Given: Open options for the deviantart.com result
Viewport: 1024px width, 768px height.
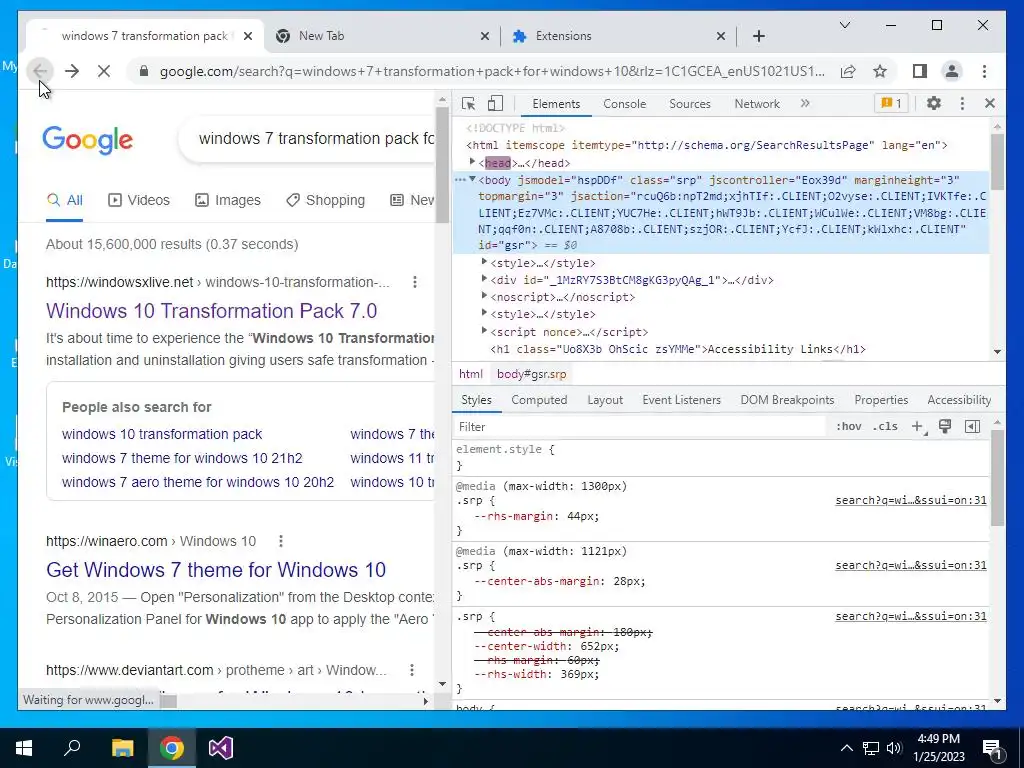Looking at the screenshot, I should [412, 670].
